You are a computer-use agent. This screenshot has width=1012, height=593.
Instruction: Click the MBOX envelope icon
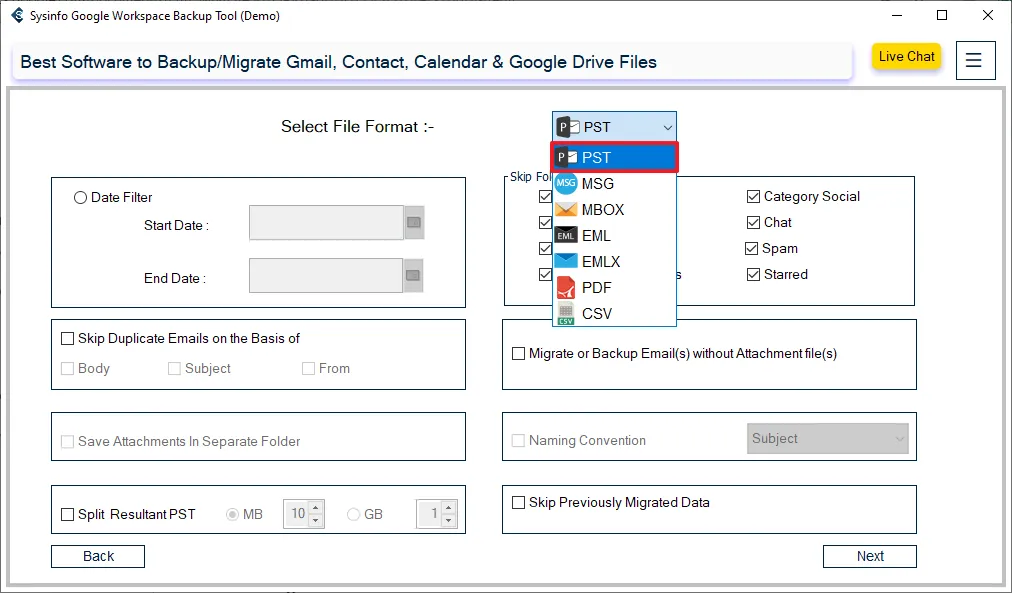[x=566, y=210]
